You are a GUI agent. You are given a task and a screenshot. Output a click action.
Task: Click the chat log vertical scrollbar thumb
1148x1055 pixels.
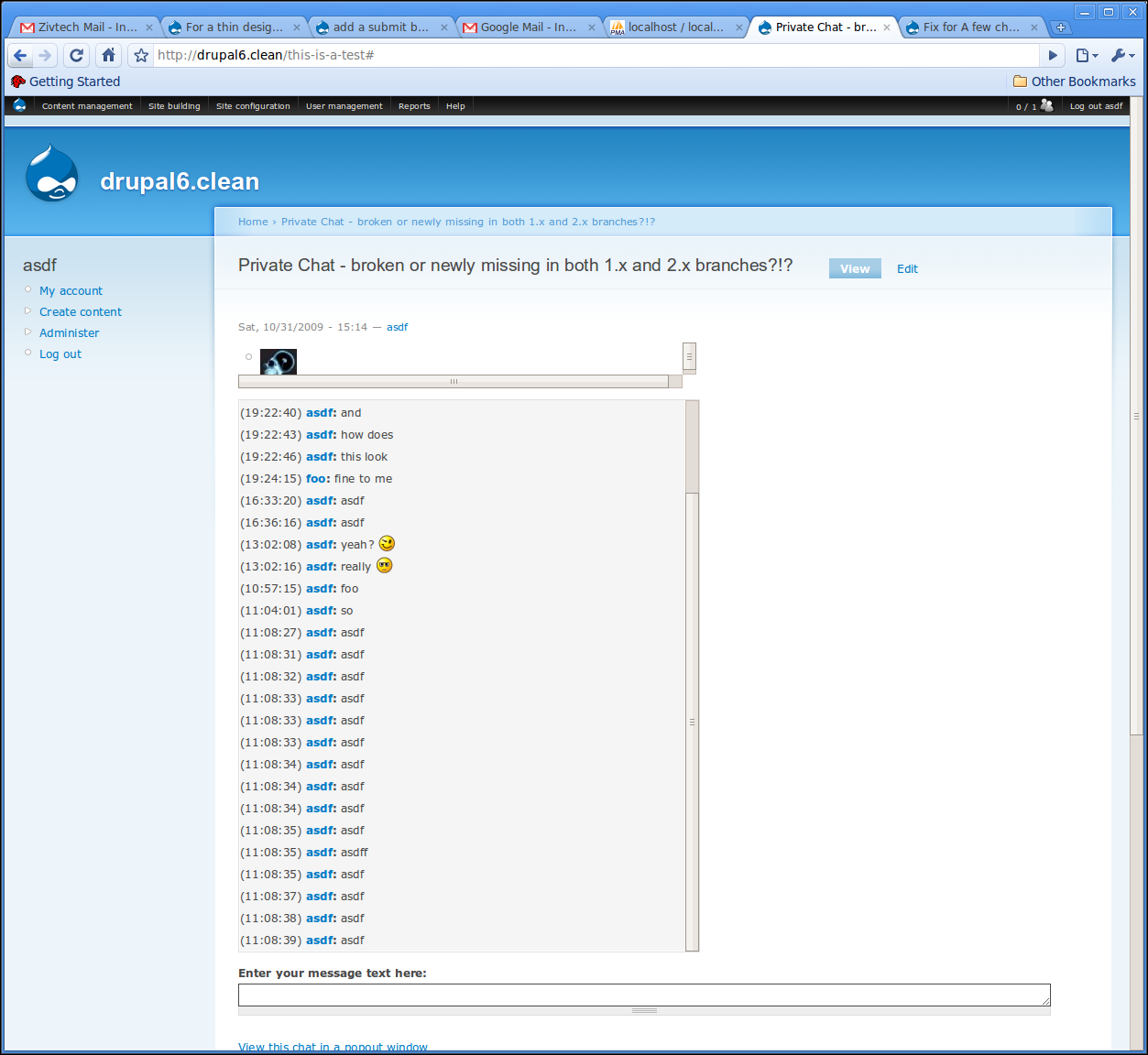pyautogui.click(x=693, y=723)
